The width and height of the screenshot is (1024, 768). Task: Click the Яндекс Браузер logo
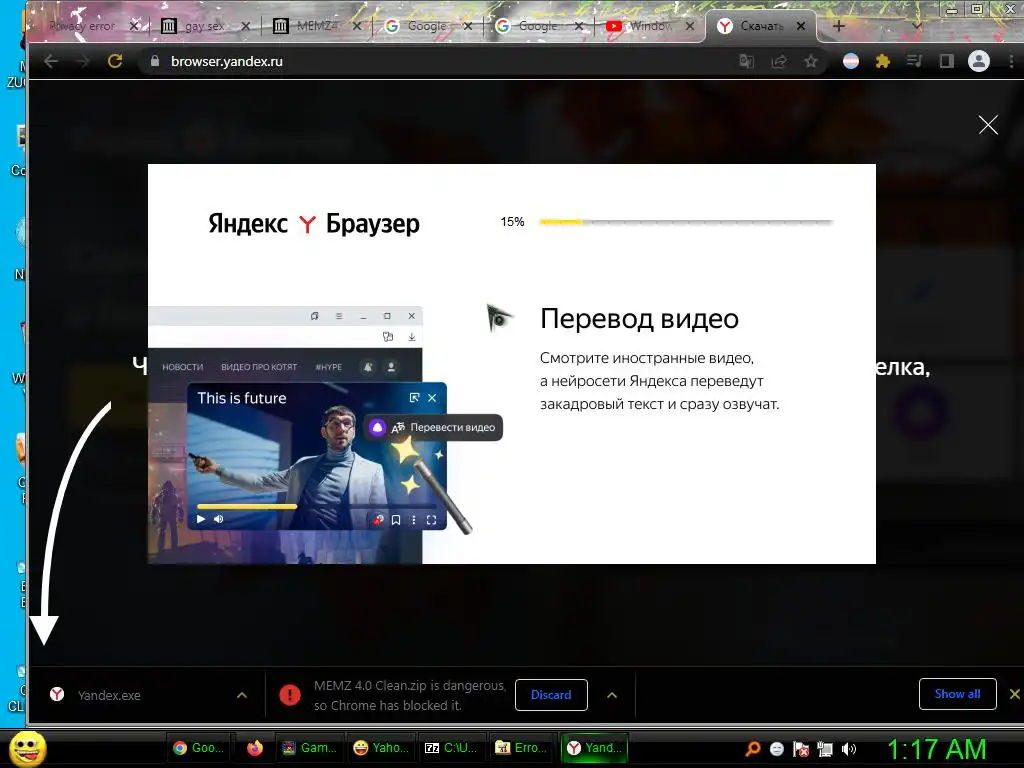coord(313,223)
